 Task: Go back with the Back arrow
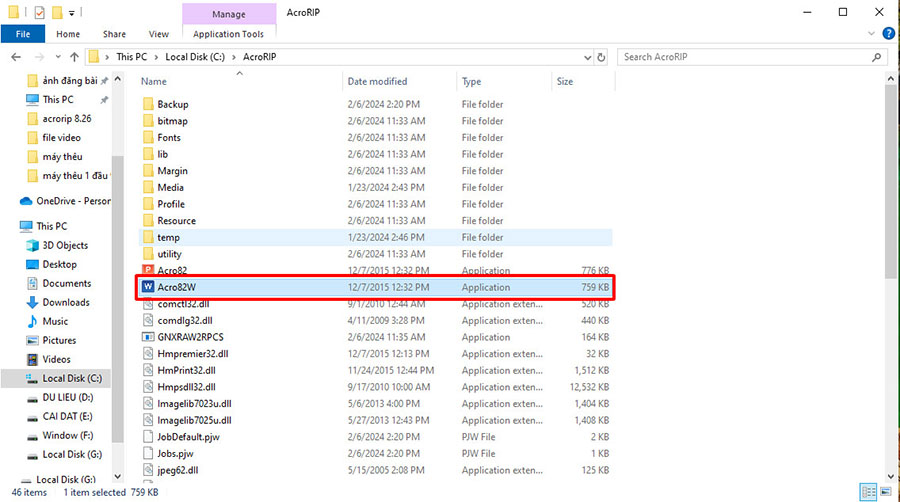[x=16, y=57]
